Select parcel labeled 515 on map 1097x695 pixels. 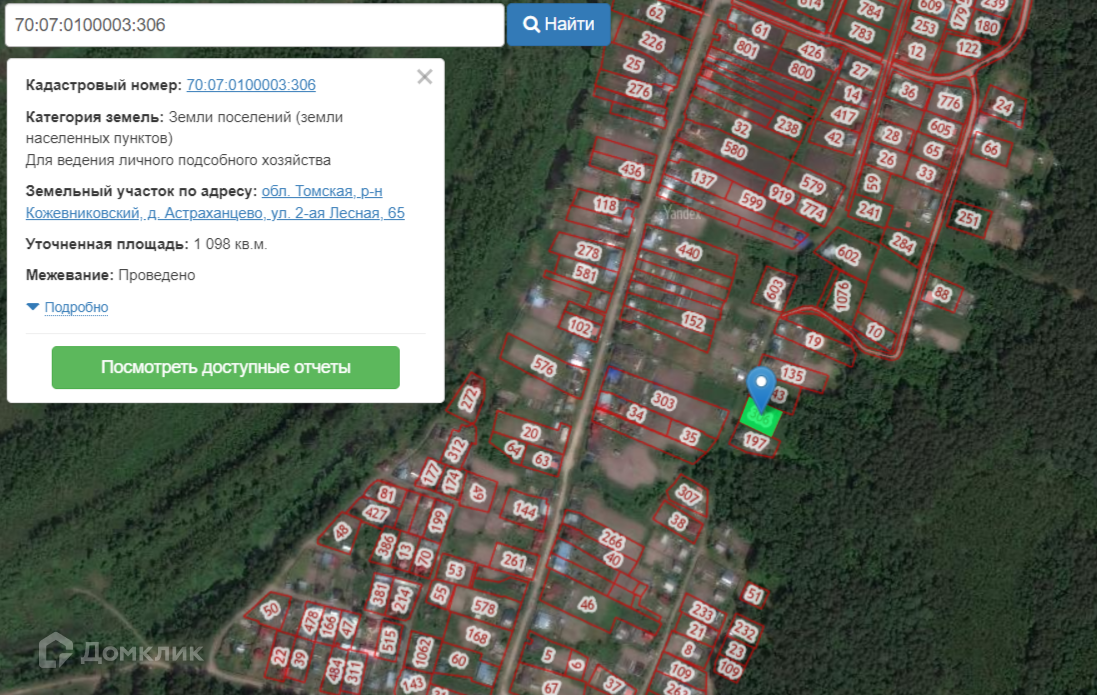pyautogui.click(x=389, y=640)
